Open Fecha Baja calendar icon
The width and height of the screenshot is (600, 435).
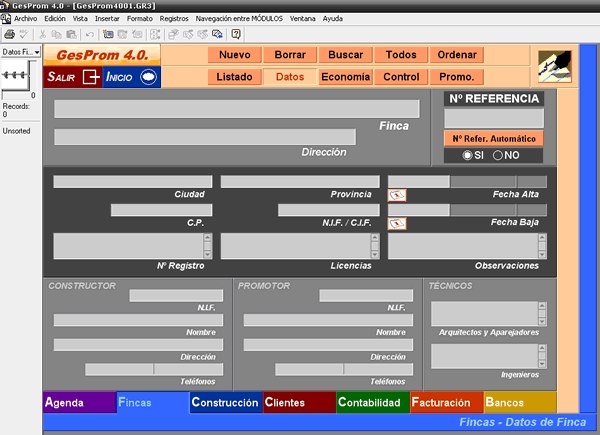[397, 223]
